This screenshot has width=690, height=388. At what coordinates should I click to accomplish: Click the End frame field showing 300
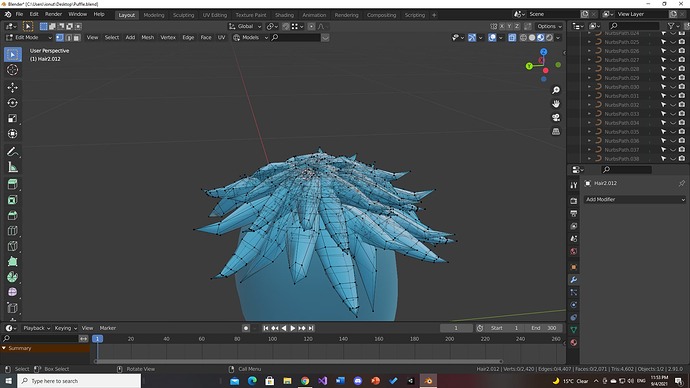(543, 328)
